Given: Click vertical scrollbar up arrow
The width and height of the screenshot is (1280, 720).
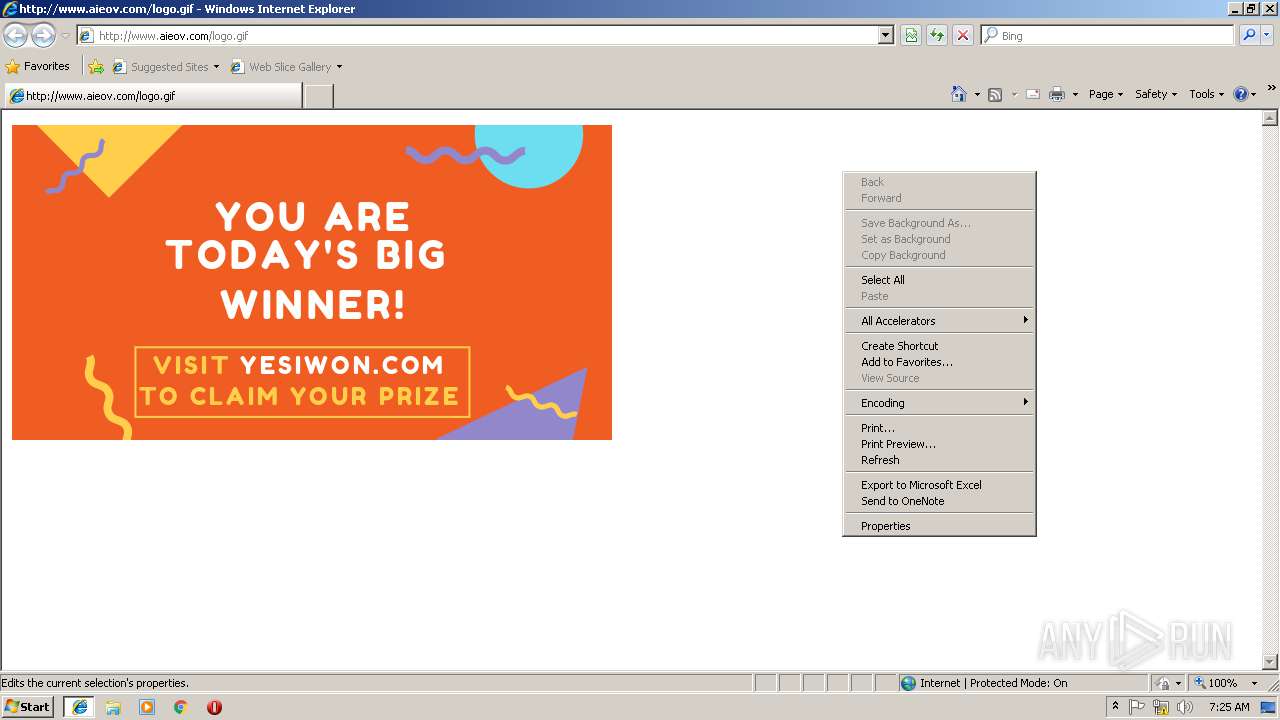Looking at the screenshot, I should (1270, 118).
